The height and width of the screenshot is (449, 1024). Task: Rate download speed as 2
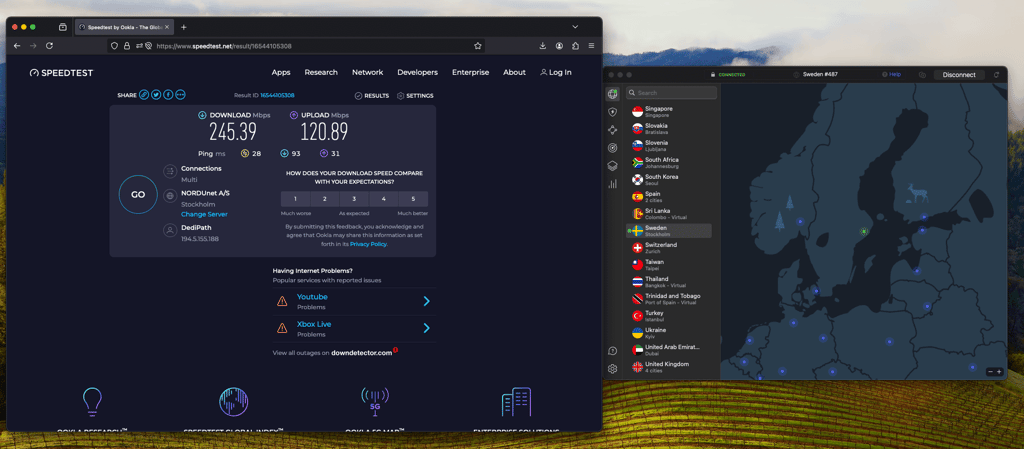[325, 199]
